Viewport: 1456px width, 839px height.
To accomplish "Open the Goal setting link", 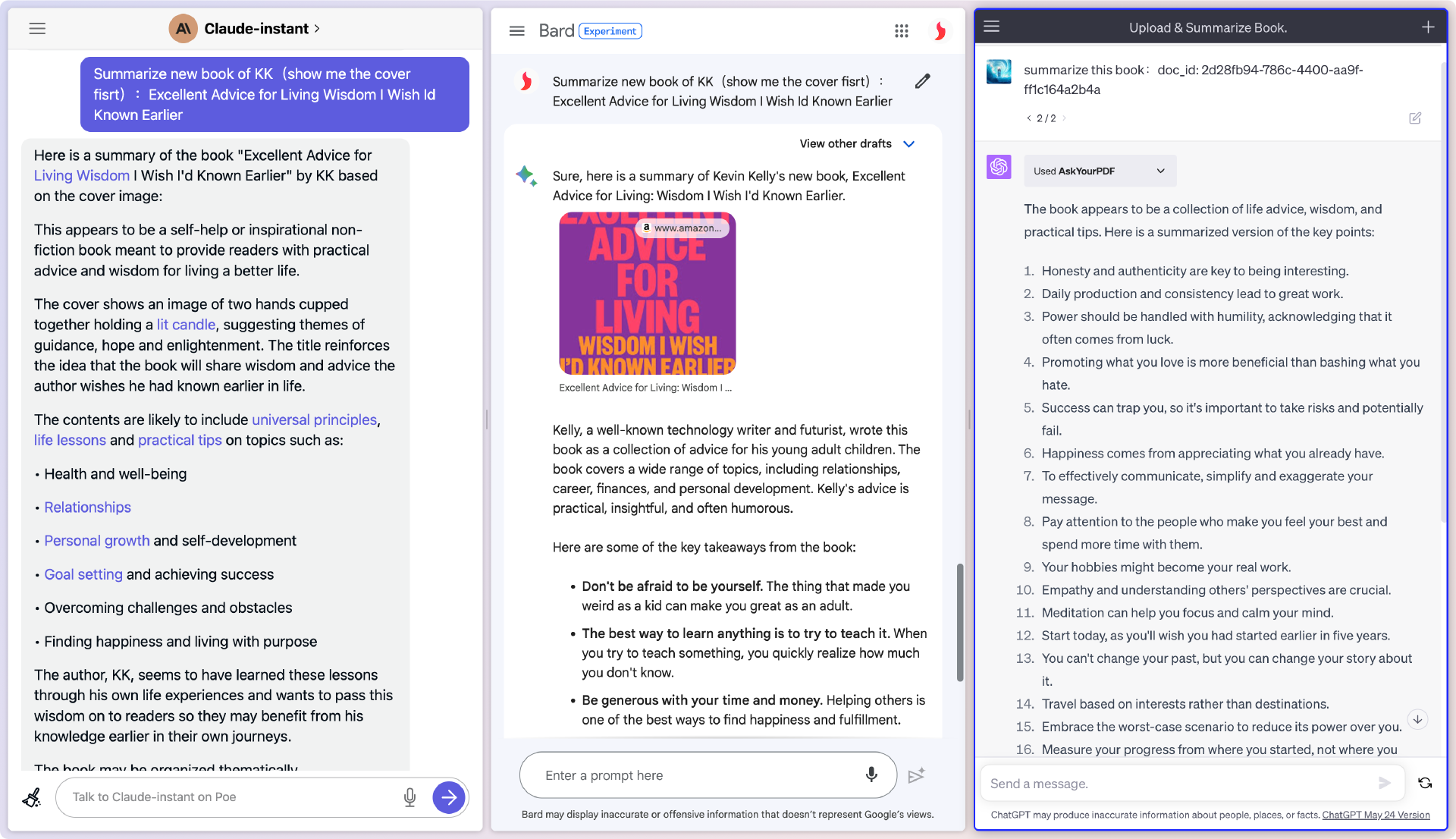I will (83, 575).
